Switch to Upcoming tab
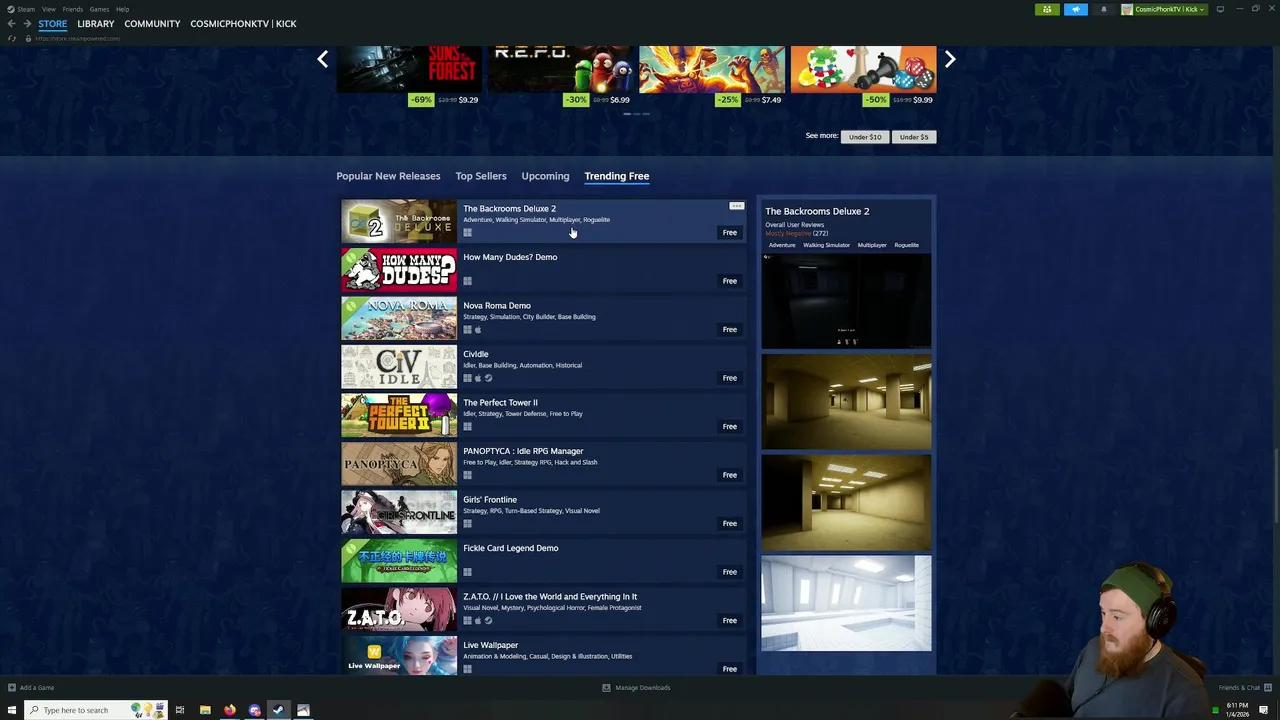 tap(545, 176)
